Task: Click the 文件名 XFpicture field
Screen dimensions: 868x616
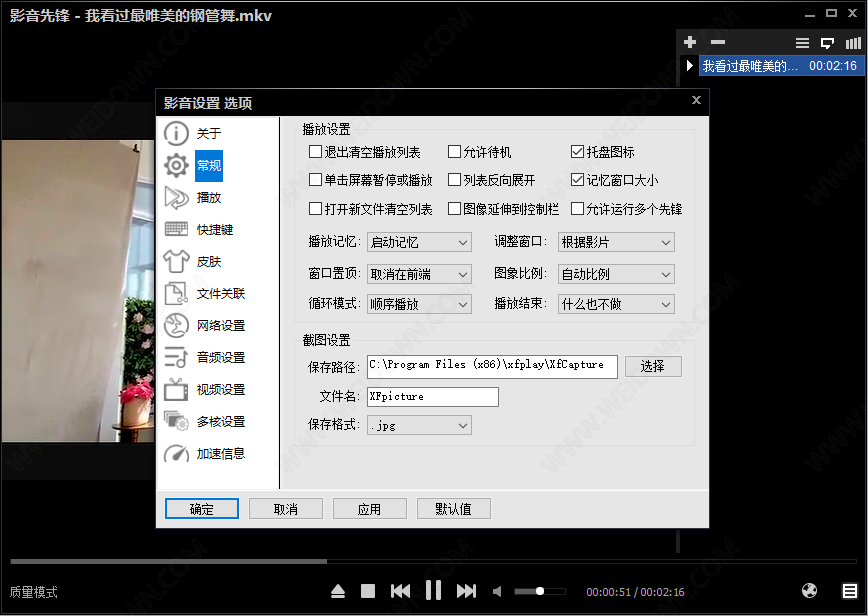Action: click(x=433, y=397)
